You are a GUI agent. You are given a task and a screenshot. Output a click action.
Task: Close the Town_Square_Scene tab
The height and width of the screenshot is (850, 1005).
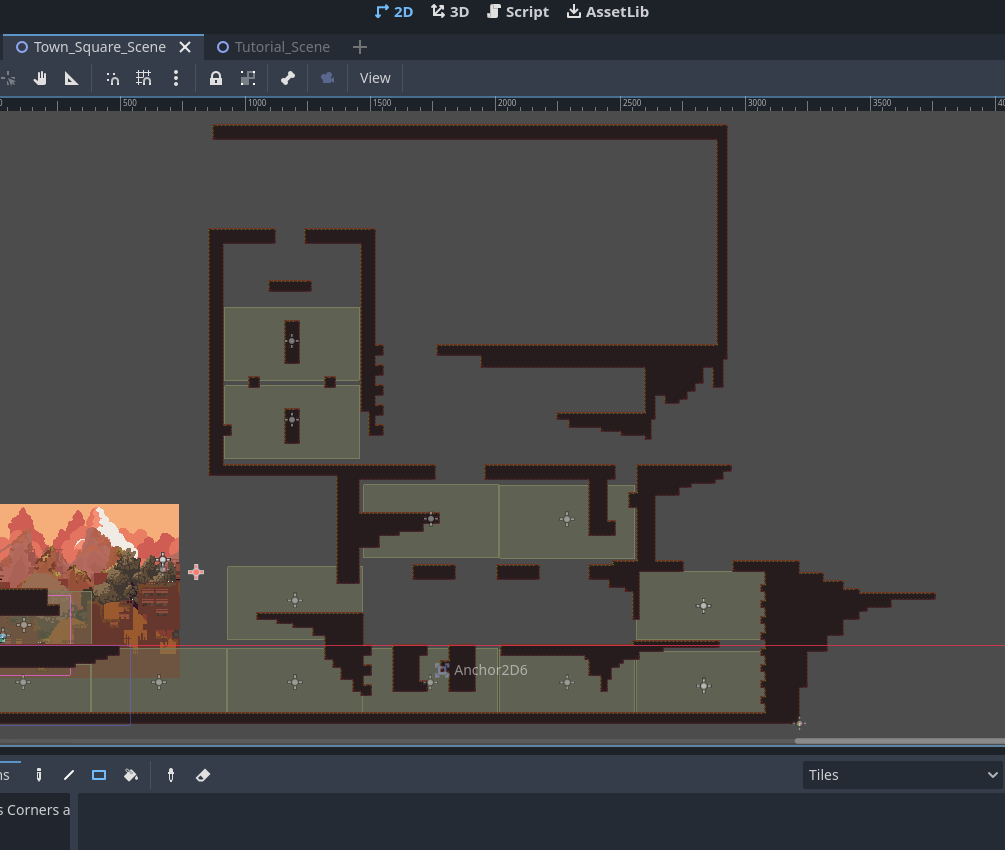pyautogui.click(x=185, y=47)
